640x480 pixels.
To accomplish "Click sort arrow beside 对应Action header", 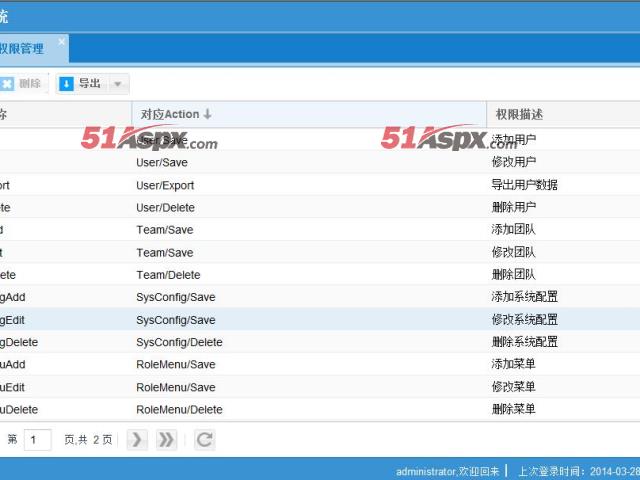I will (208, 115).
